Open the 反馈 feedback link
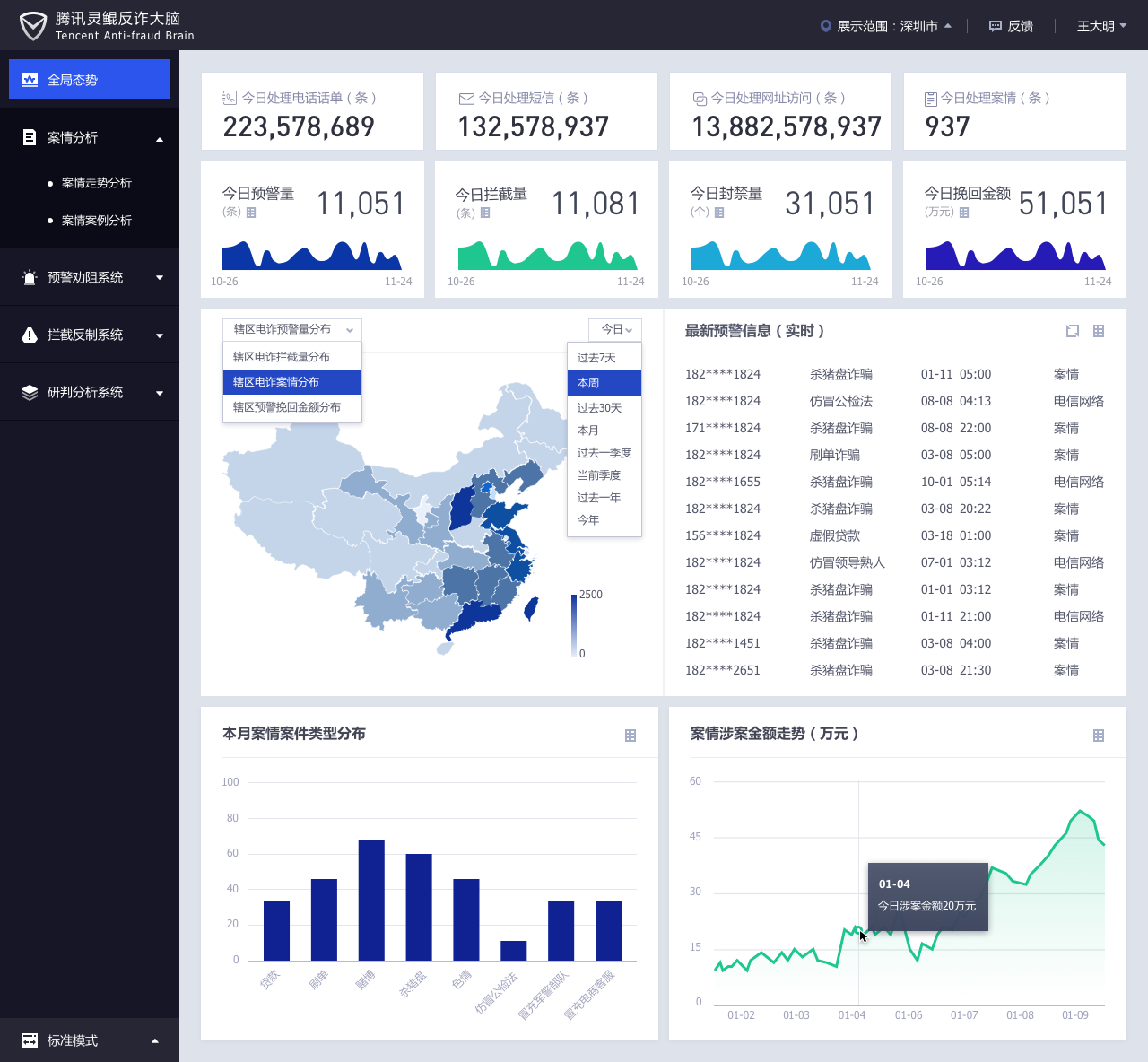Viewport: 1148px width, 1062px height. 1011,26
